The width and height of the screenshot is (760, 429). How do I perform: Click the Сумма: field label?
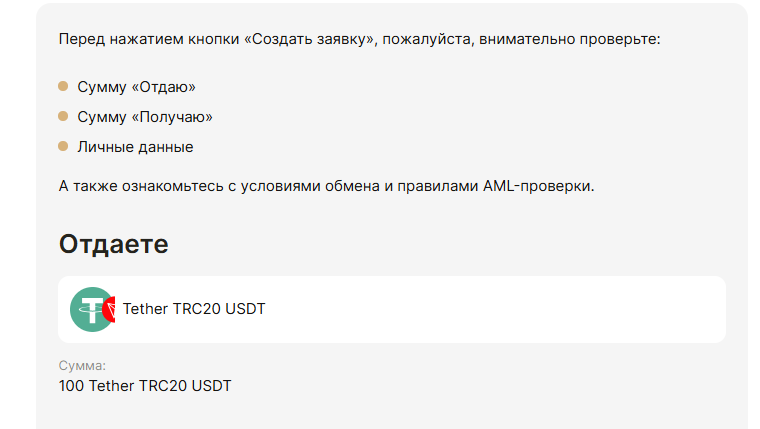tap(82, 366)
